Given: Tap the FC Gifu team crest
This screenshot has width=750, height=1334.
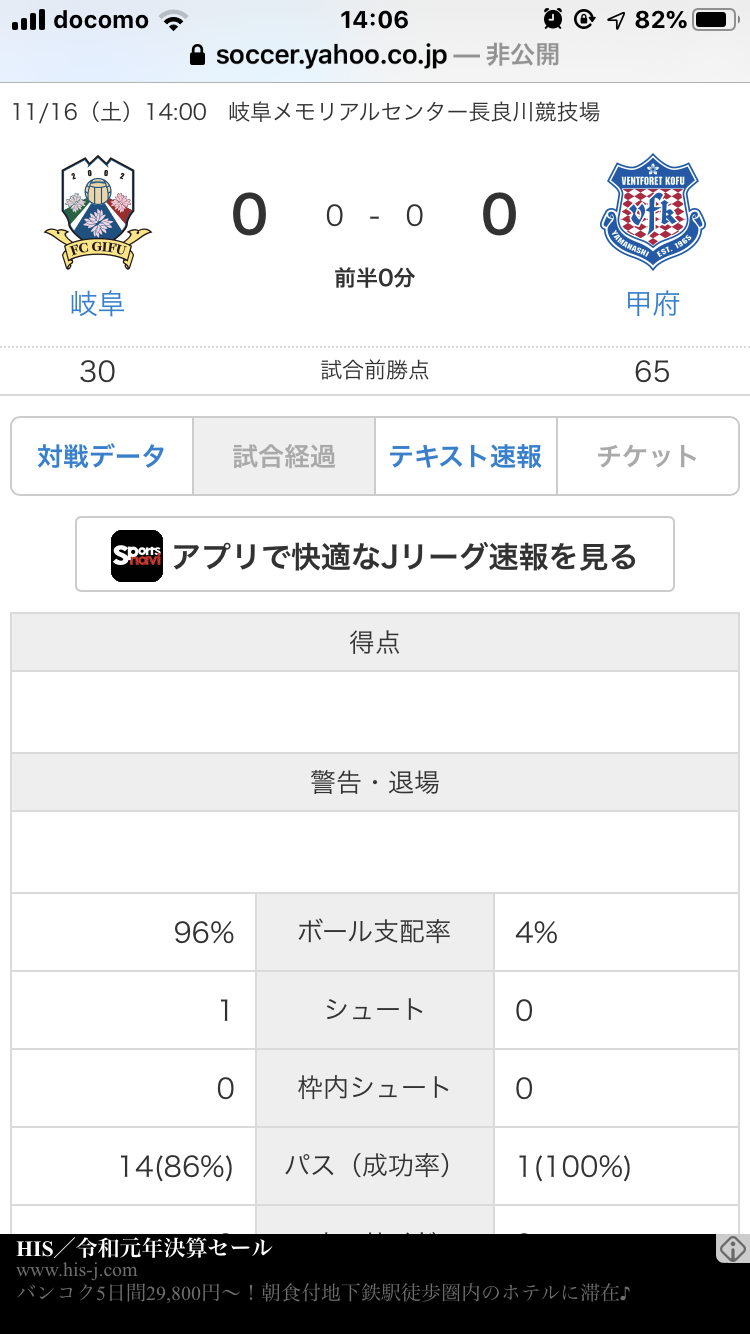Looking at the screenshot, I should [x=97, y=212].
